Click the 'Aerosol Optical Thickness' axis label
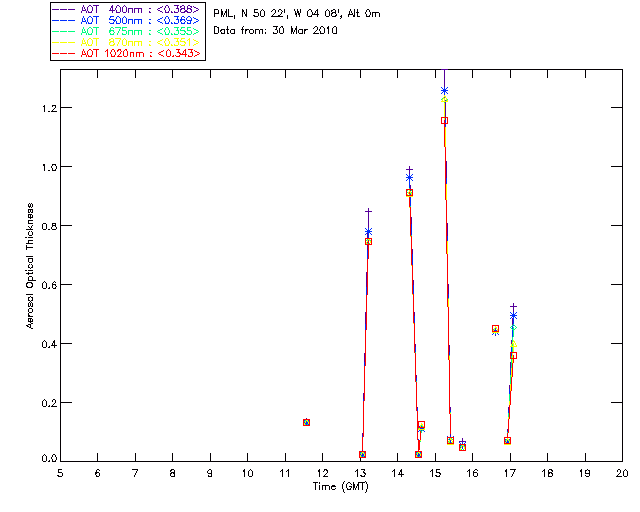This screenshot has width=640, height=512. [x=30, y=266]
